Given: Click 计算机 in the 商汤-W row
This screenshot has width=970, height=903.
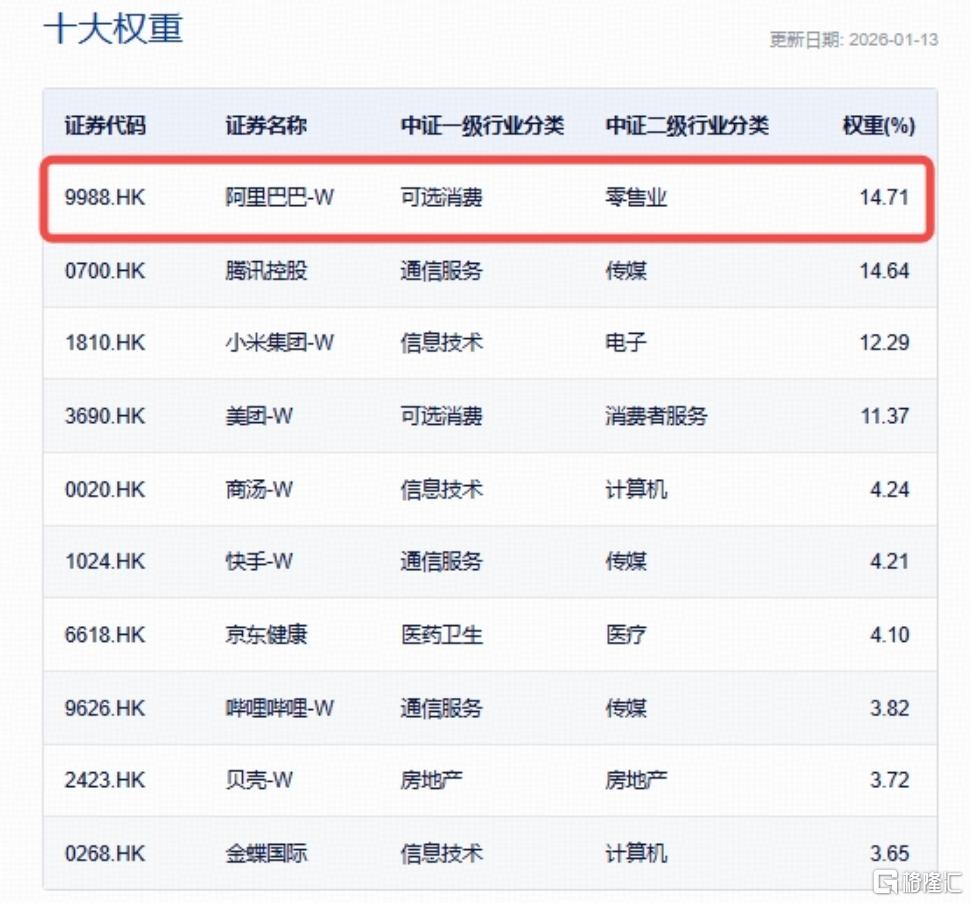Looking at the screenshot, I should tap(636, 490).
